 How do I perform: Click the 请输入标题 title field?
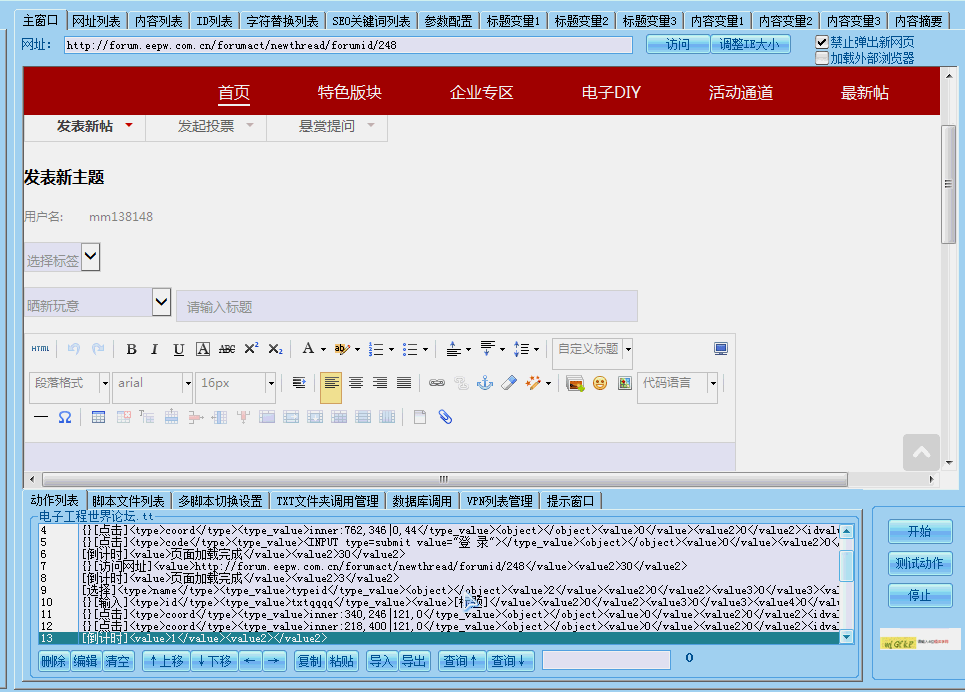(407, 307)
